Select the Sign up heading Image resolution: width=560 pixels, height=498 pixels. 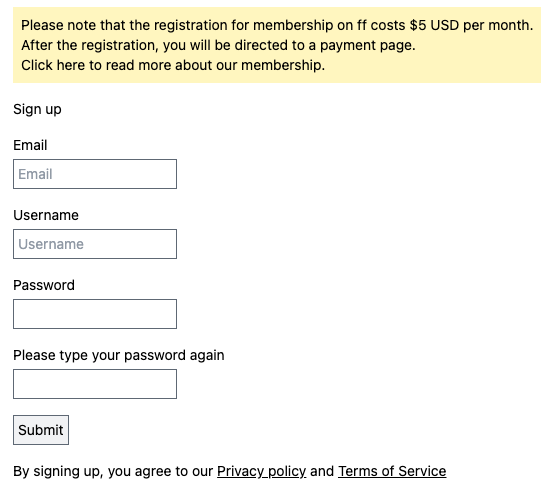tap(37, 109)
